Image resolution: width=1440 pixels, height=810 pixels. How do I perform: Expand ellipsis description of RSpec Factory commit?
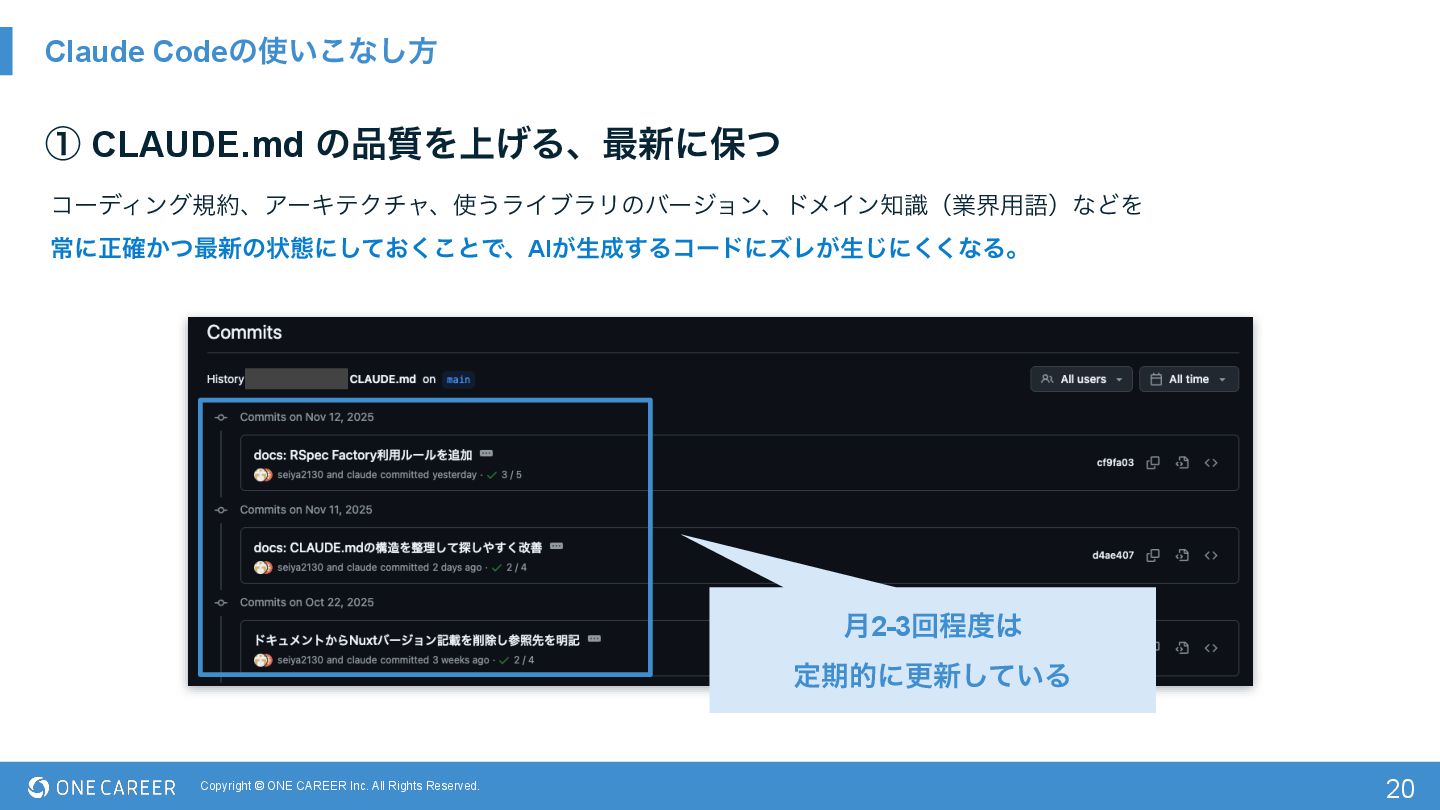coord(486,453)
